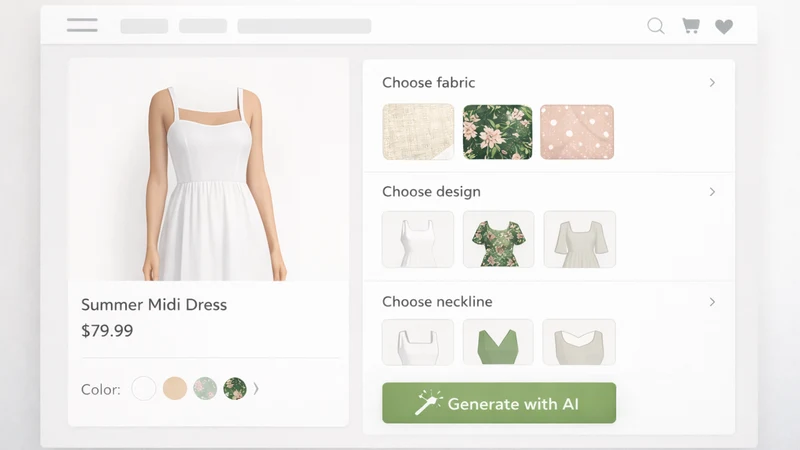800x450 pixels.
Task: Select the square neckline option
Action: [418, 342]
